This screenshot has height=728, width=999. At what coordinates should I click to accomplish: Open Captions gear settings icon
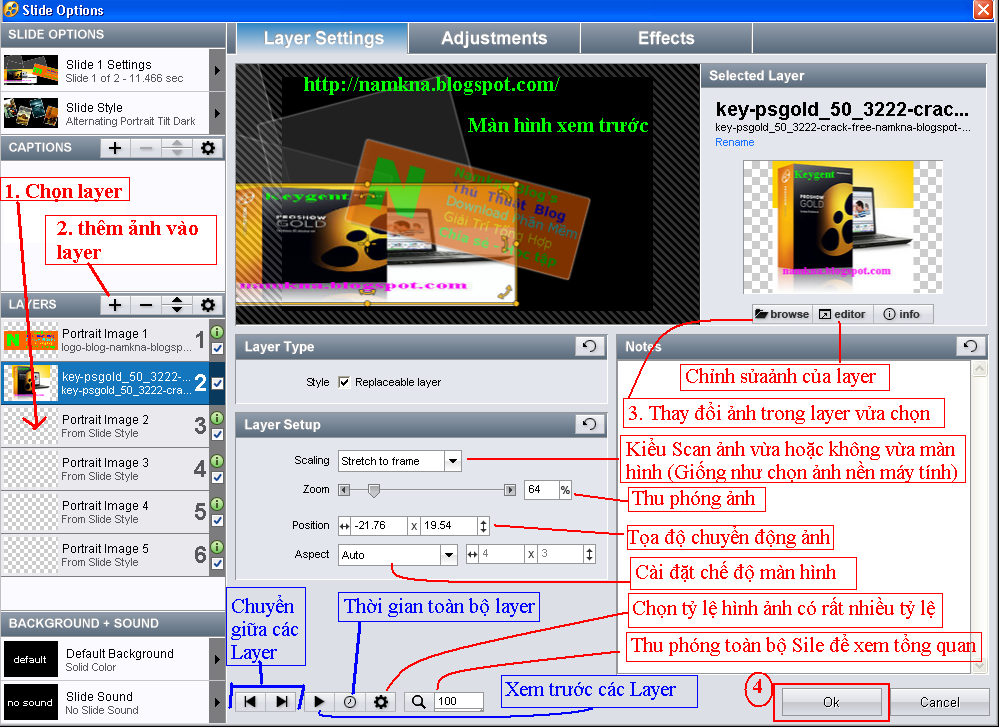pyautogui.click(x=208, y=148)
